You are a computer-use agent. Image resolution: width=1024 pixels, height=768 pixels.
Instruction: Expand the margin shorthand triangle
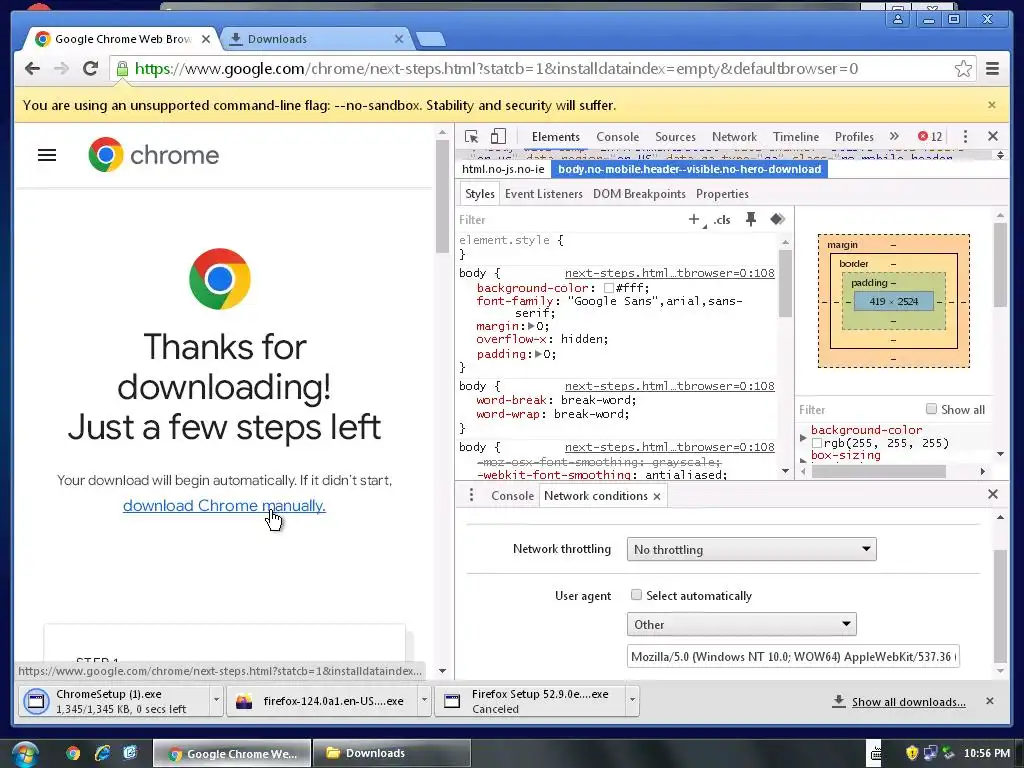(x=532, y=326)
